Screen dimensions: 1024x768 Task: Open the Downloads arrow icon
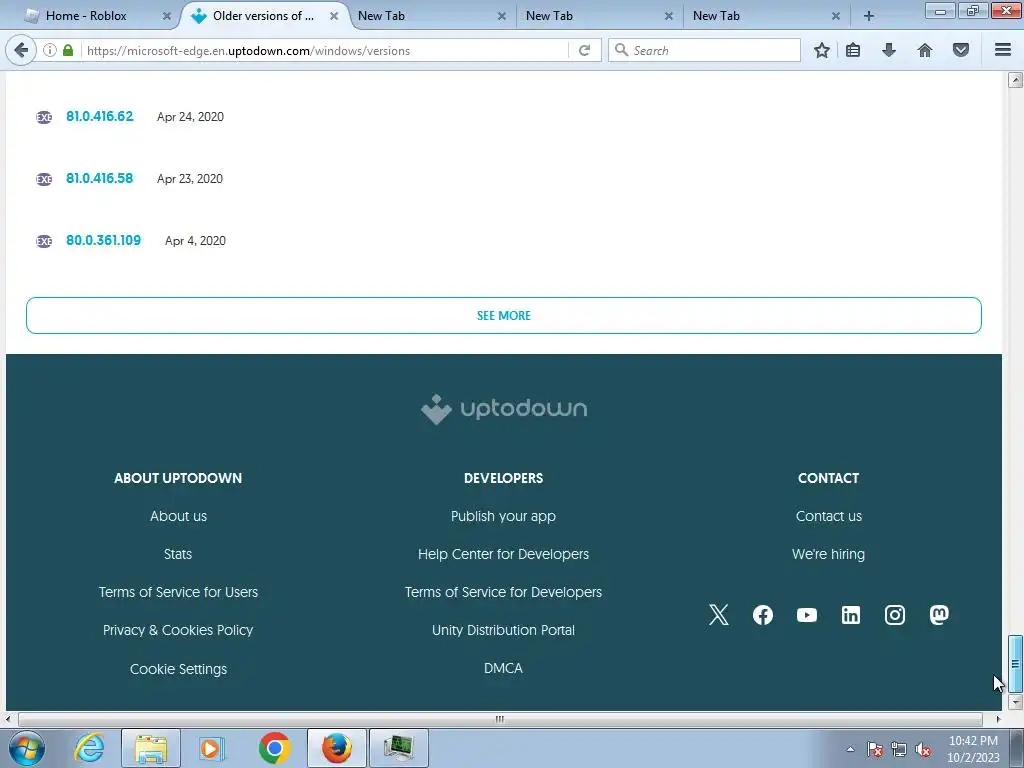point(889,50)
